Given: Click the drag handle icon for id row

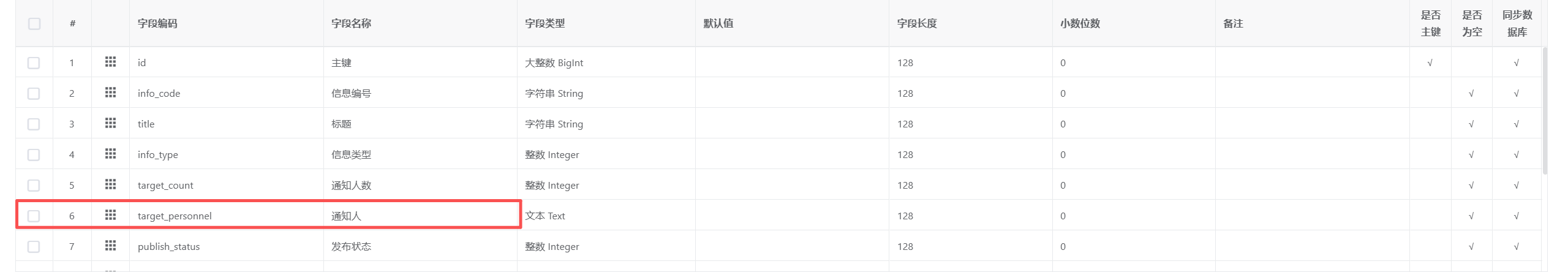Looking at the screenshot, I should tap(110, 62).
